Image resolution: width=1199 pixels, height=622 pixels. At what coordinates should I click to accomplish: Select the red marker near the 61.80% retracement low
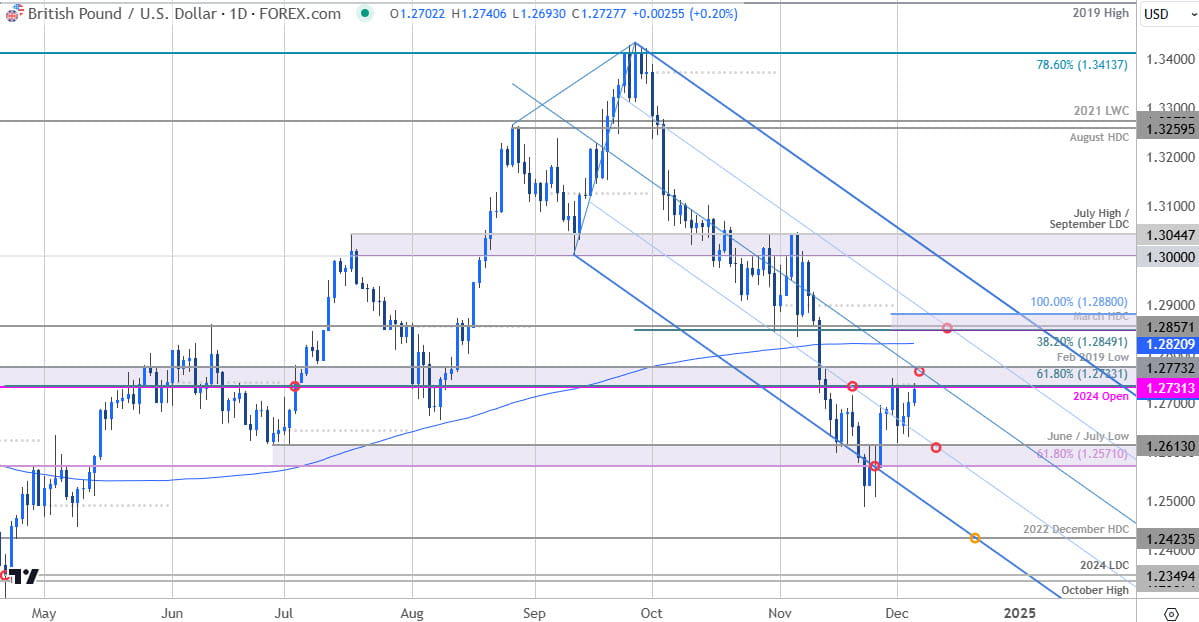tap(875, 466)
